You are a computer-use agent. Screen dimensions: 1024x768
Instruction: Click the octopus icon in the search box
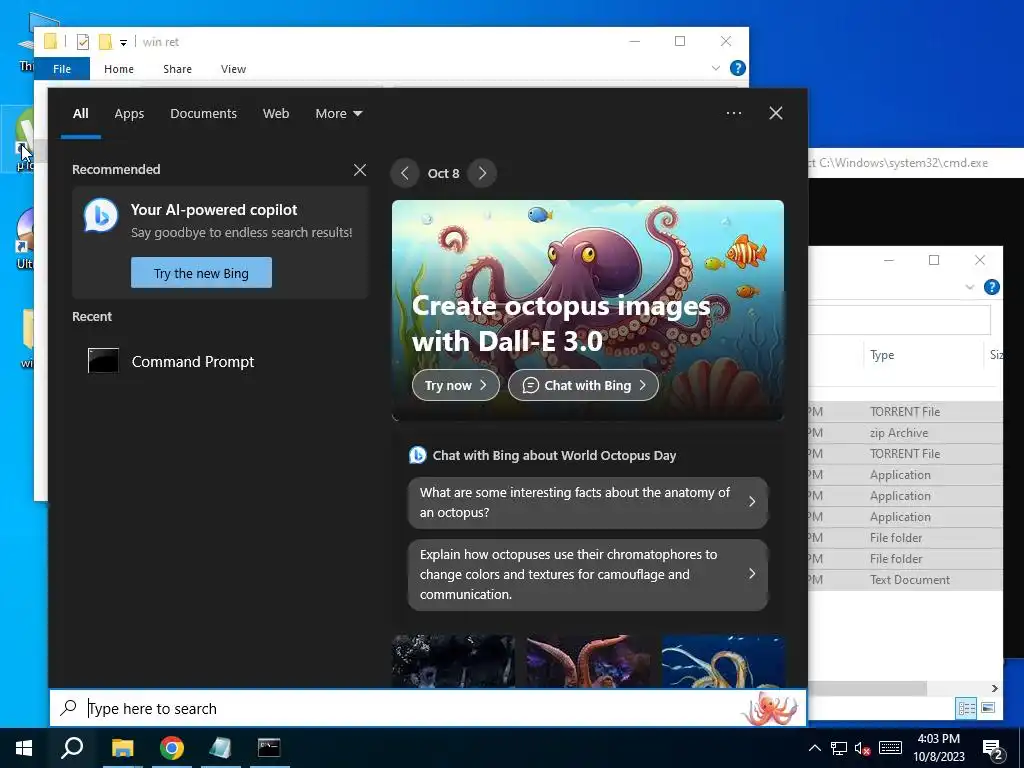coord(770,709)
